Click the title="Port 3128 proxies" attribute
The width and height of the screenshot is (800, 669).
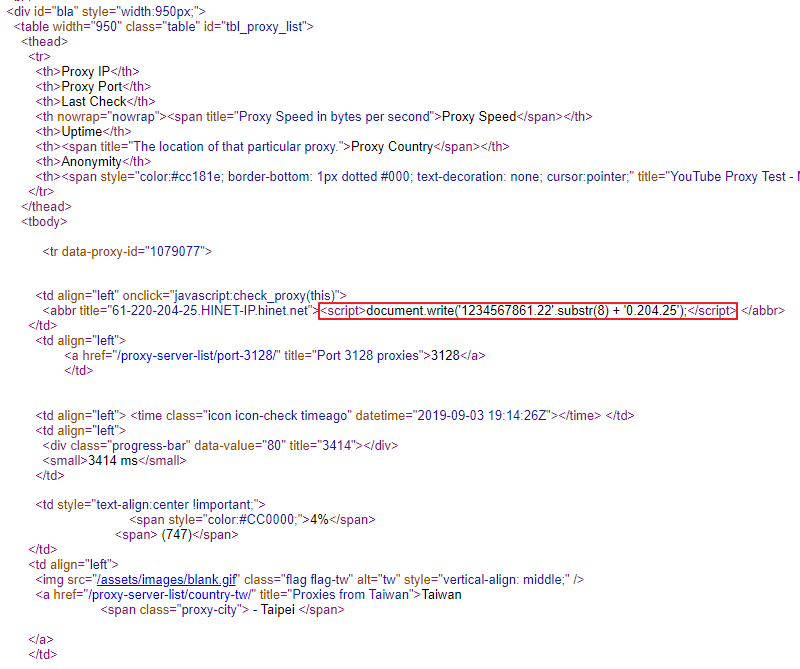click(x=352, y=356)
